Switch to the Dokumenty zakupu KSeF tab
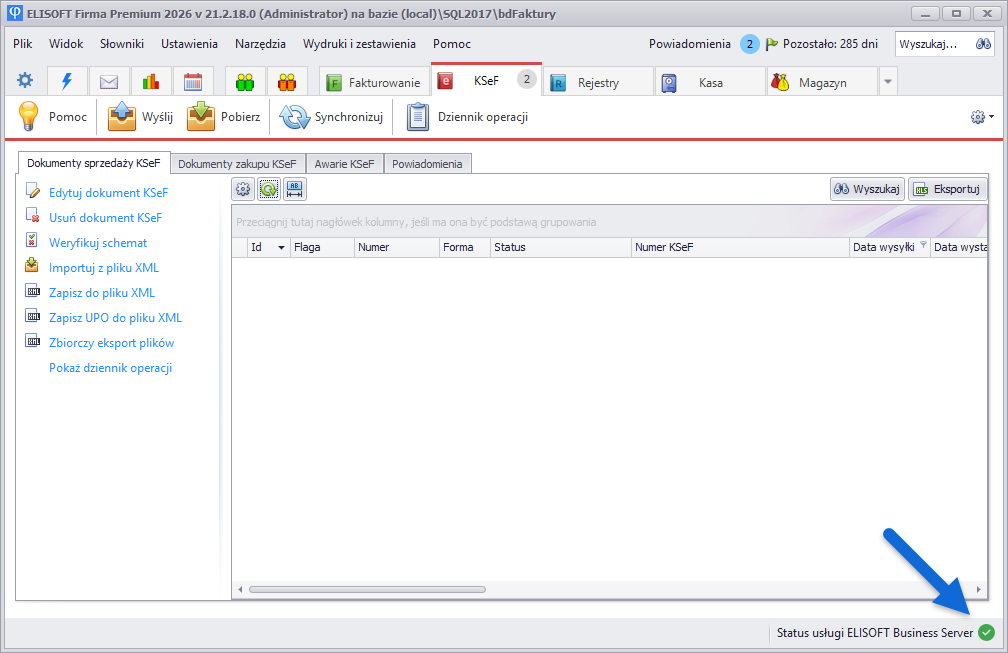1008x653 pixels. pyautogui.click(x=237, y=163)
